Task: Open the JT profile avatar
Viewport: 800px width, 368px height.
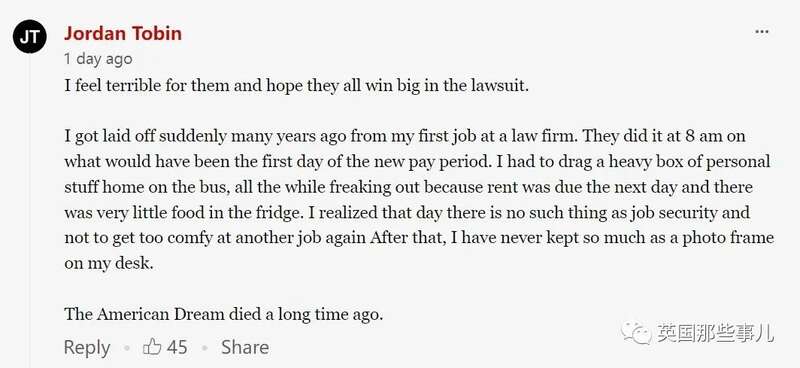Action: [x=30, y=37]
